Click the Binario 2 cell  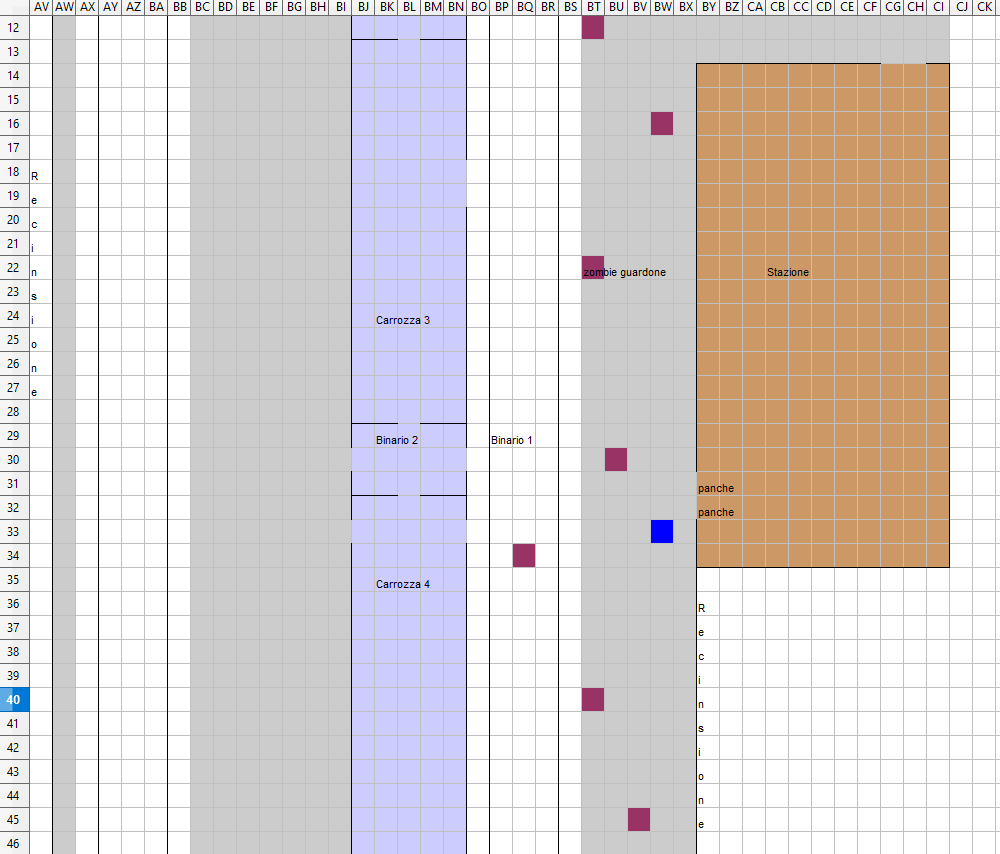[397, 440]
